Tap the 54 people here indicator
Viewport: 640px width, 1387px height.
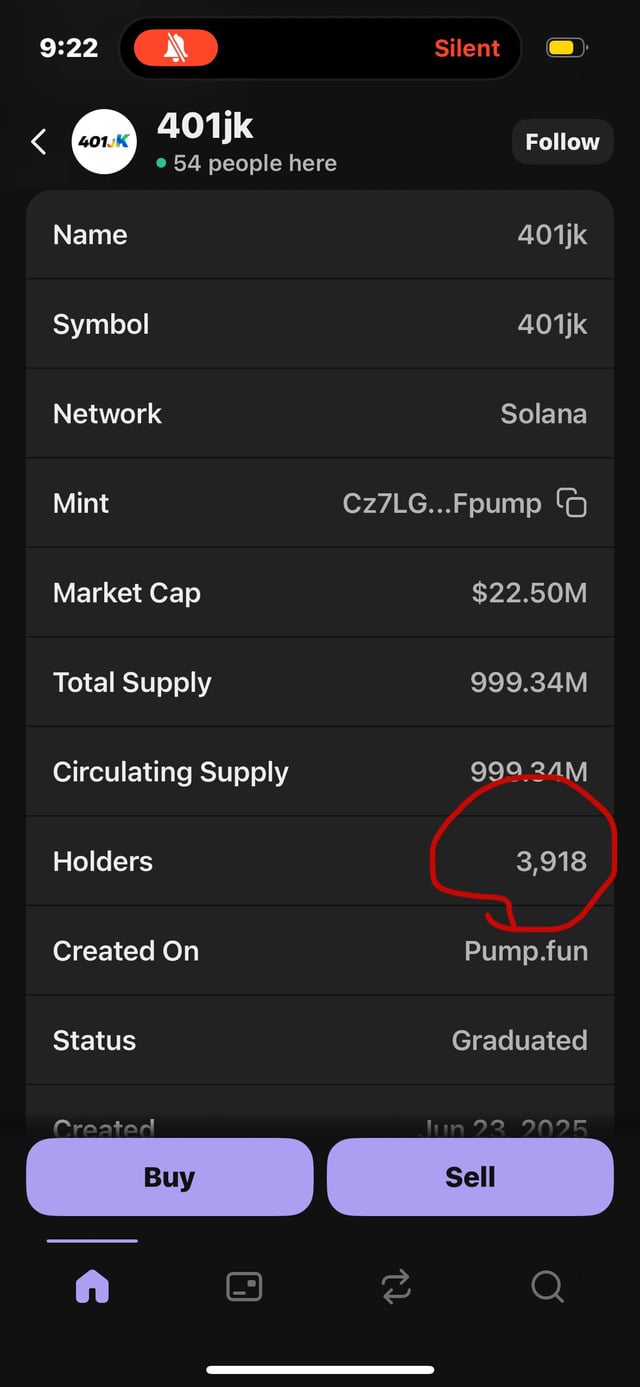point(254,164)
